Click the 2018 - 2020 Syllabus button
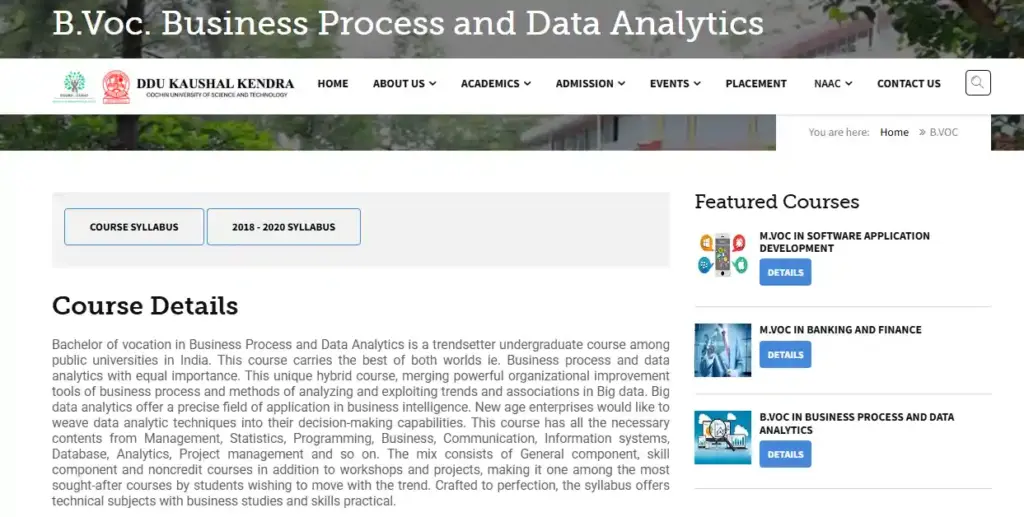Image resolution: width=1024 pixels, height=517 pixels. [x=283, y=227]
